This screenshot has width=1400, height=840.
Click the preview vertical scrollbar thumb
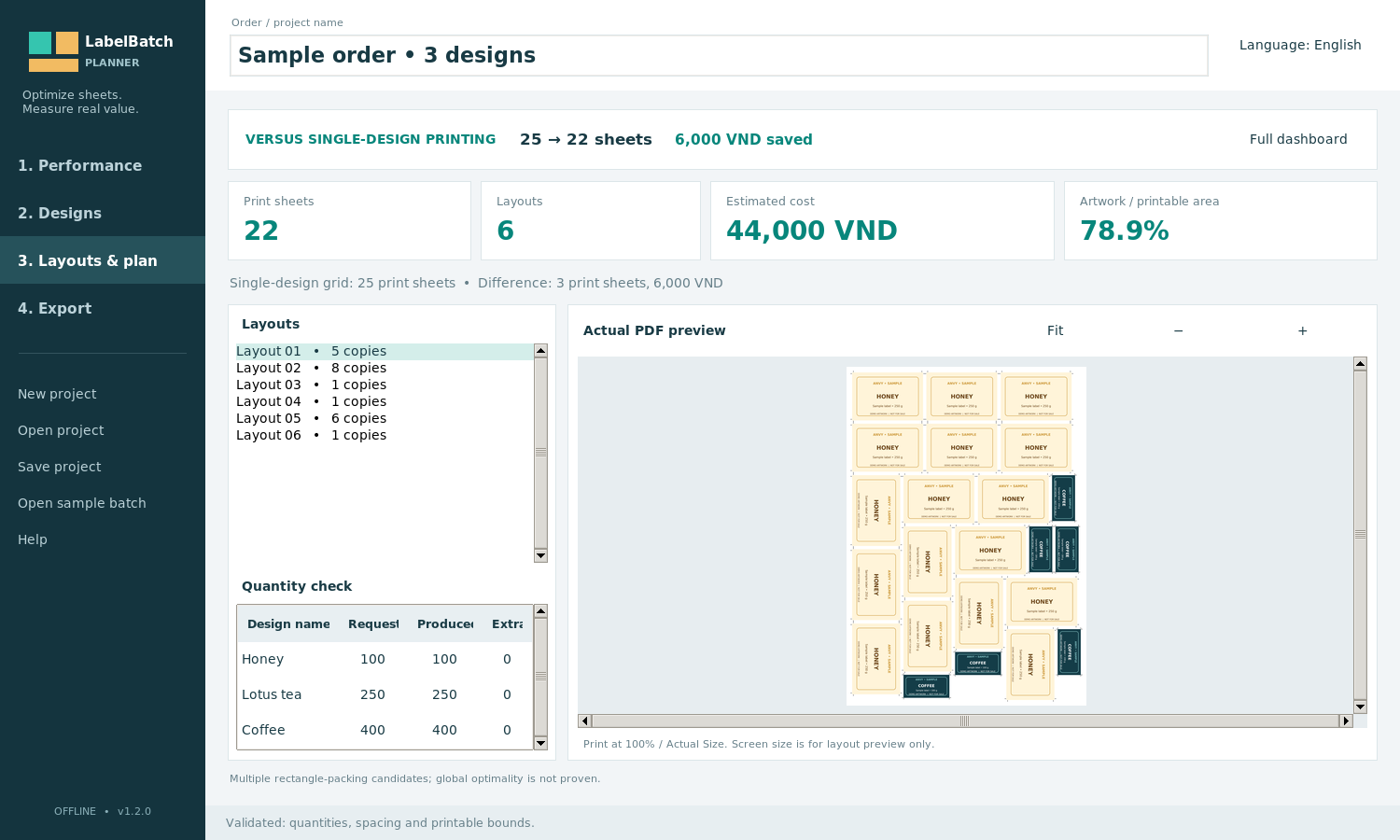click(x=1360, y=535)
